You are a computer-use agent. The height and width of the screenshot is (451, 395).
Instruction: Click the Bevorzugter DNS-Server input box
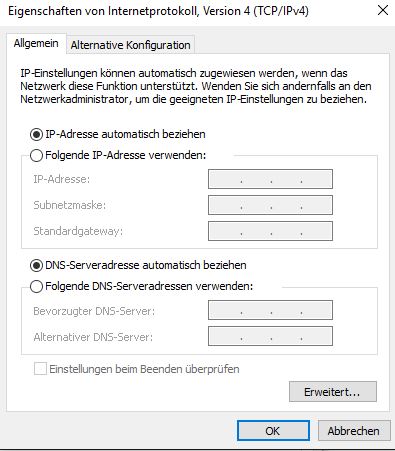pos(270,310)
